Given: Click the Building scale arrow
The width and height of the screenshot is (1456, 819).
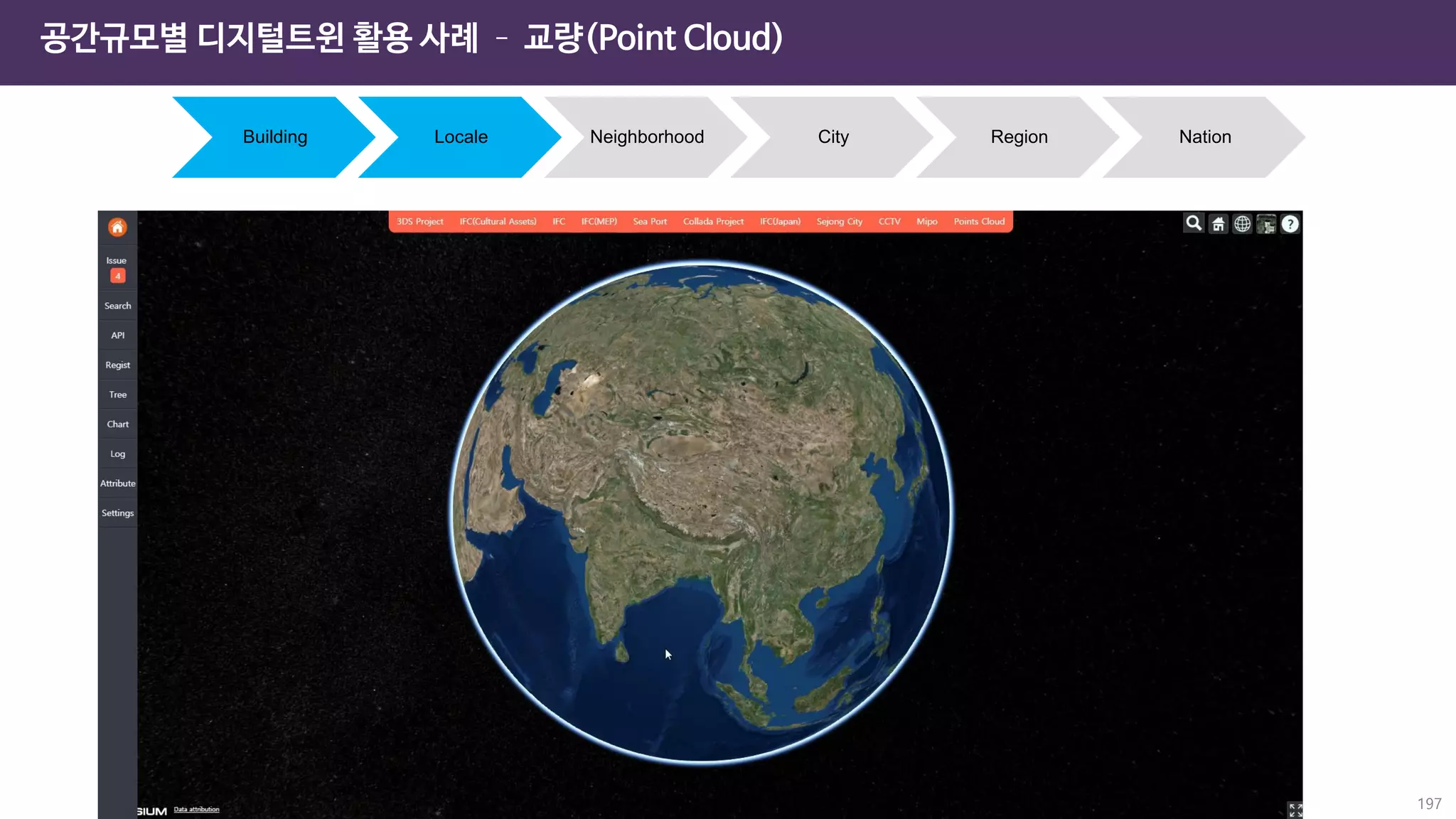Looking at the screenshot, I should [x=274, y=137].
